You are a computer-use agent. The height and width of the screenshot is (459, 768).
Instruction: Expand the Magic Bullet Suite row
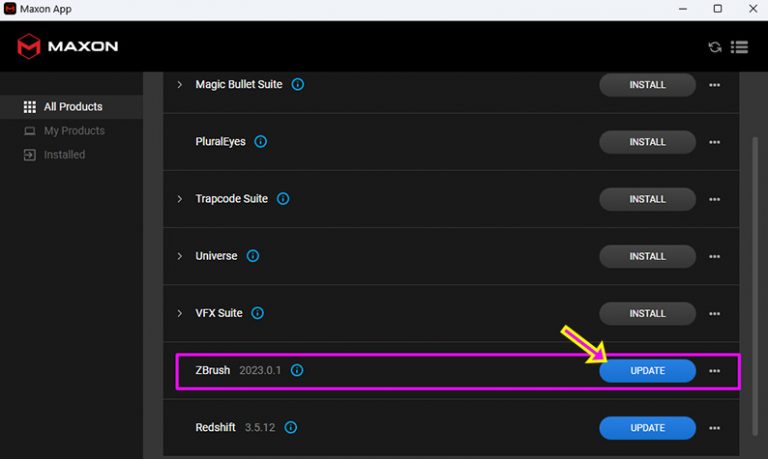tap(180, 85)
